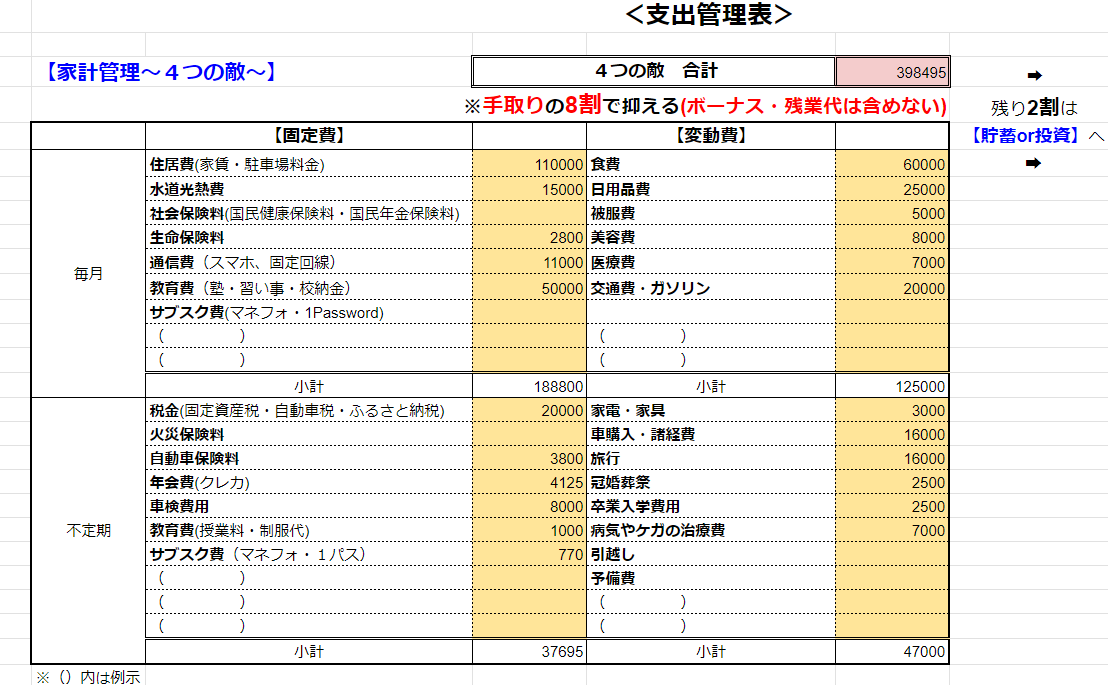Select the 【家計管理～４つの敵～】 title text

click(160, 72)
